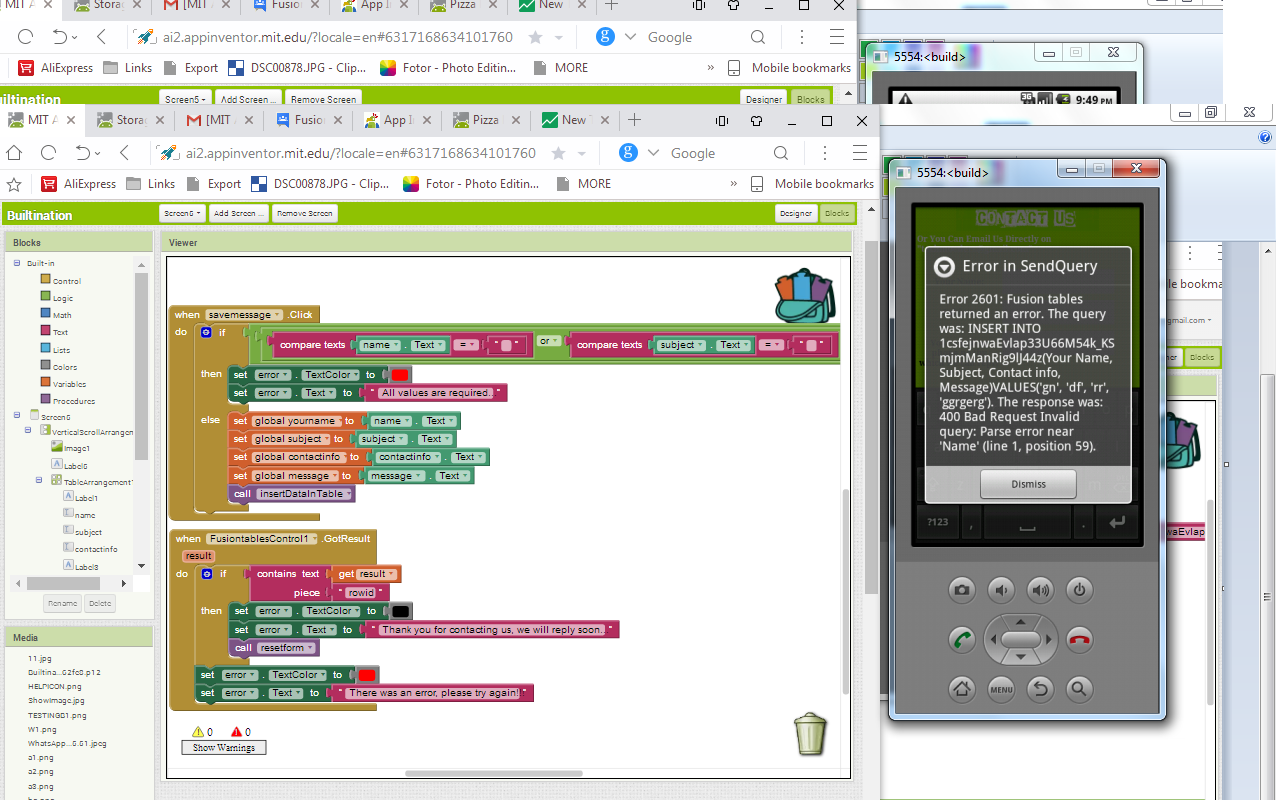1280x800 pixels.
Task: Click the trash can in the Viewer
Action: coord(810,734)
